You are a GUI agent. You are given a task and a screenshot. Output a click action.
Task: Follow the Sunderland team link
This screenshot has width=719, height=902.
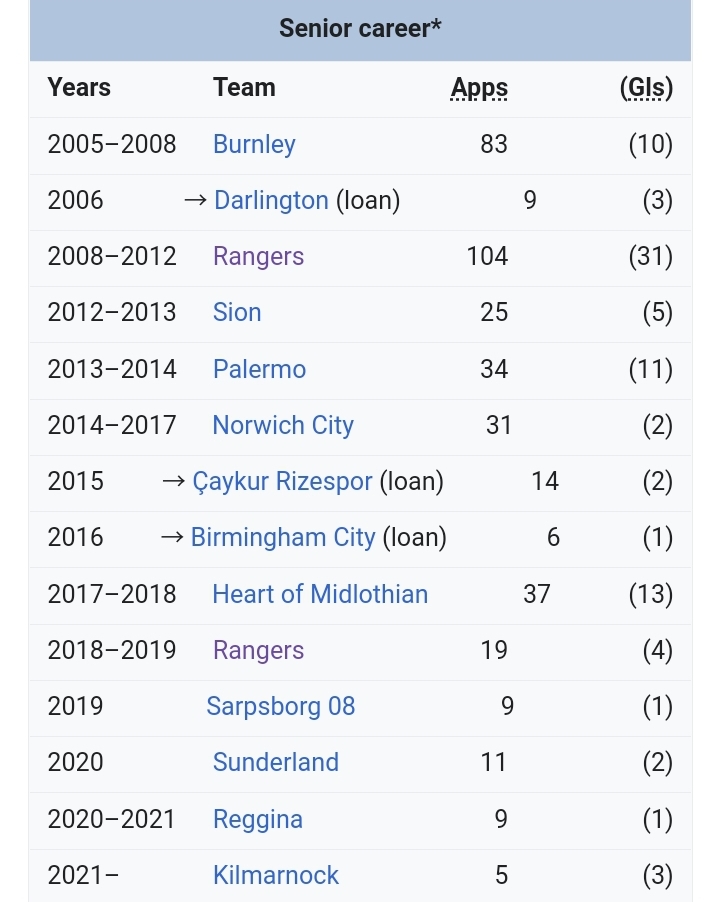[x=276, y=762]
